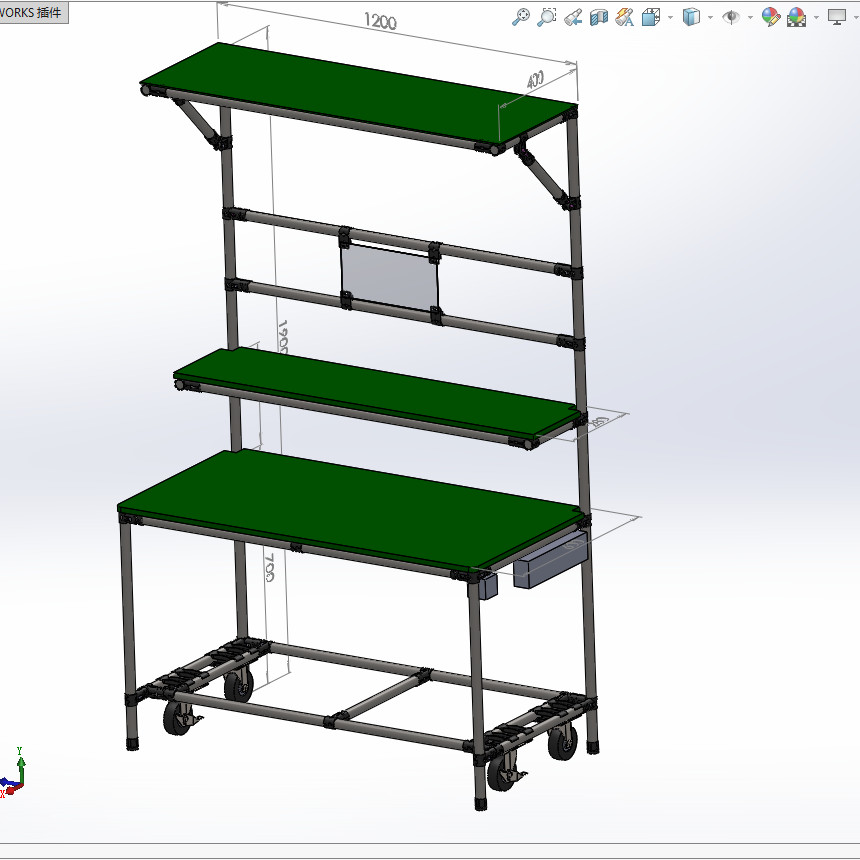Select the 1900 vertical dimension text
860x860 pixels.
[x=282, y=337]
